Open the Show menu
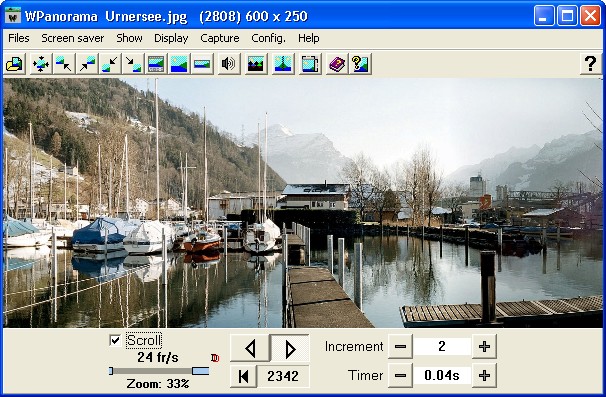606x397 pixels. pyautogui.click(x=129, y=38)
